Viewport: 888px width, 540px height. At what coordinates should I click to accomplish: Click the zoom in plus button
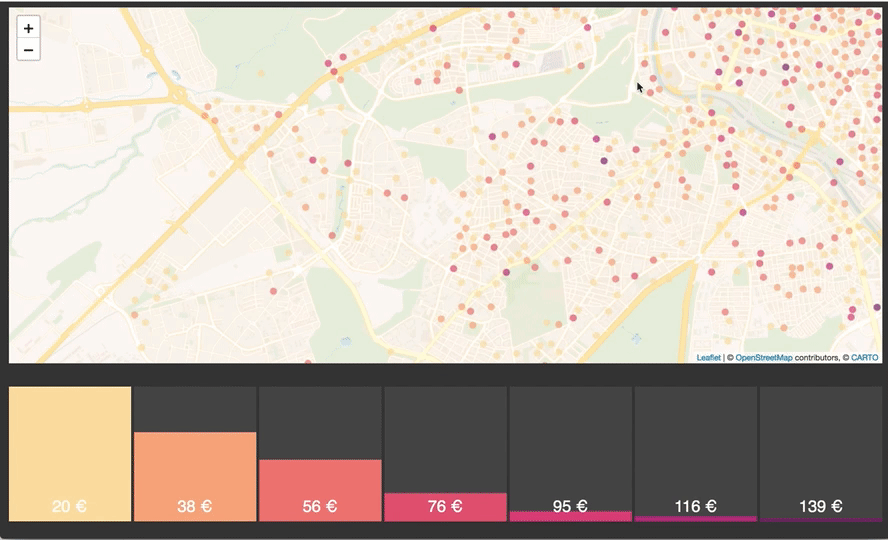pos(28,29)
